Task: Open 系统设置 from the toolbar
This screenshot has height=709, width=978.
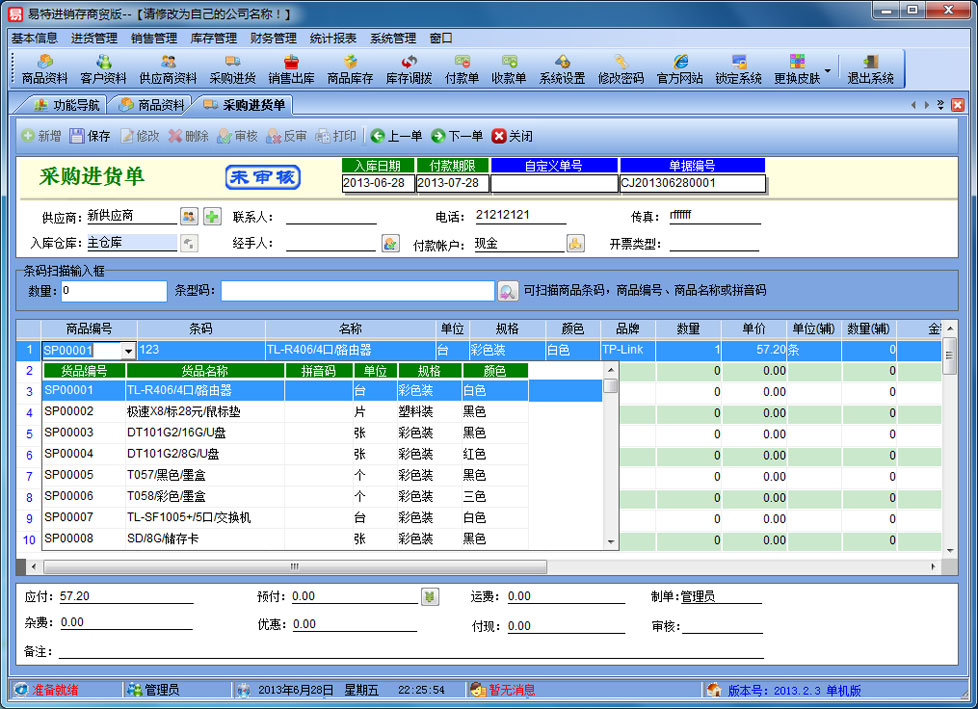Action: point(562,69)
